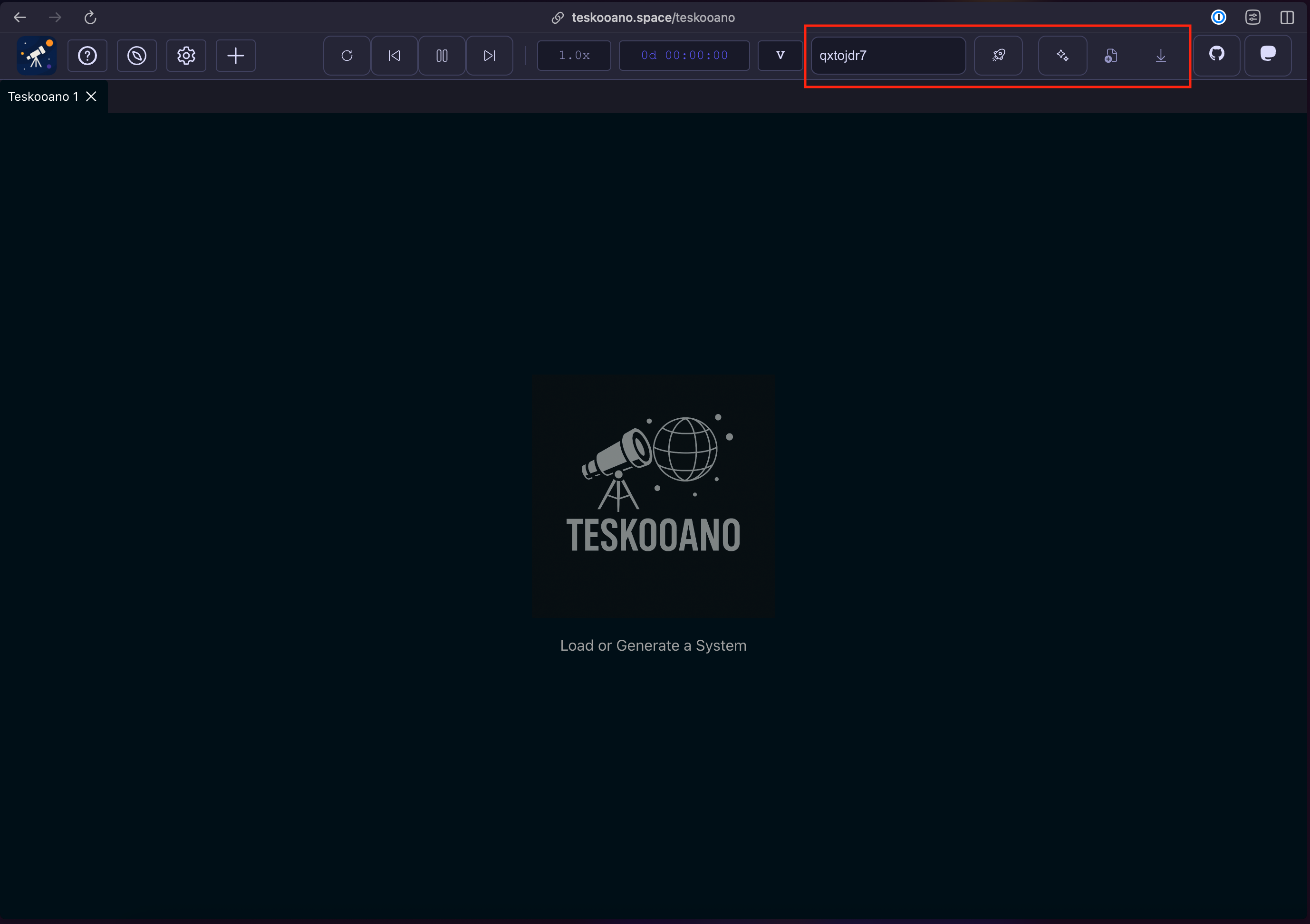
Task: Click the sparkles random system button
Action: [1062, 55]
